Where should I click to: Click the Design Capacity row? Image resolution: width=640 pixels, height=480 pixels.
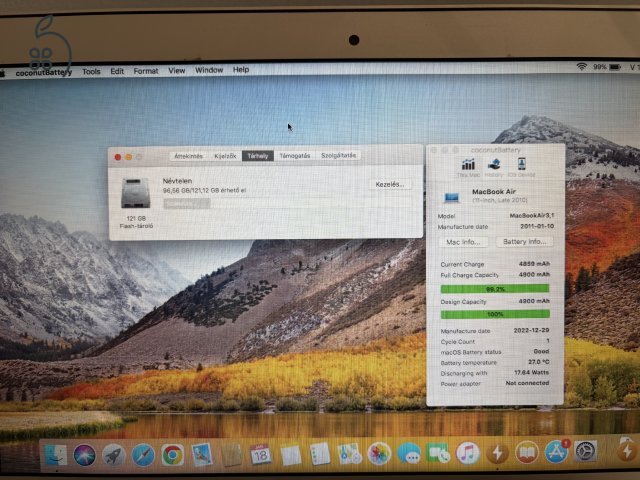(x=495, y=301)
